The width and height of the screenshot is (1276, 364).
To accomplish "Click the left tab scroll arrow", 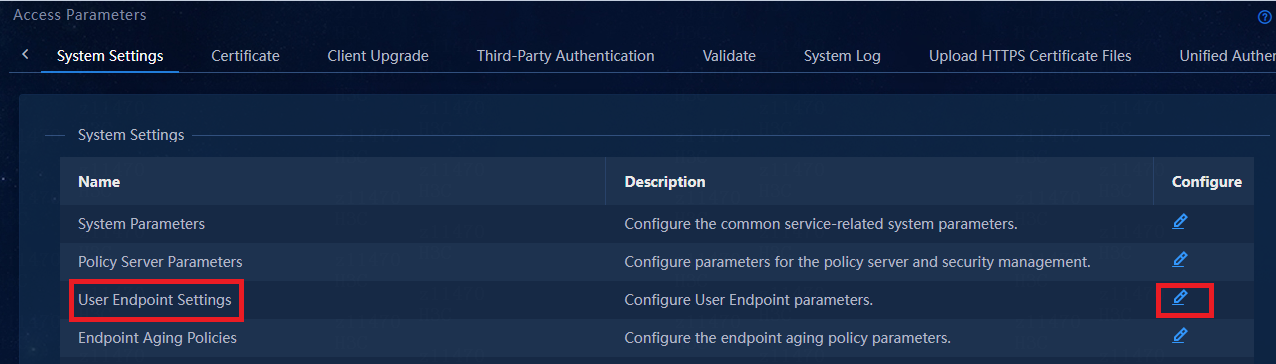I will point(25,55).
